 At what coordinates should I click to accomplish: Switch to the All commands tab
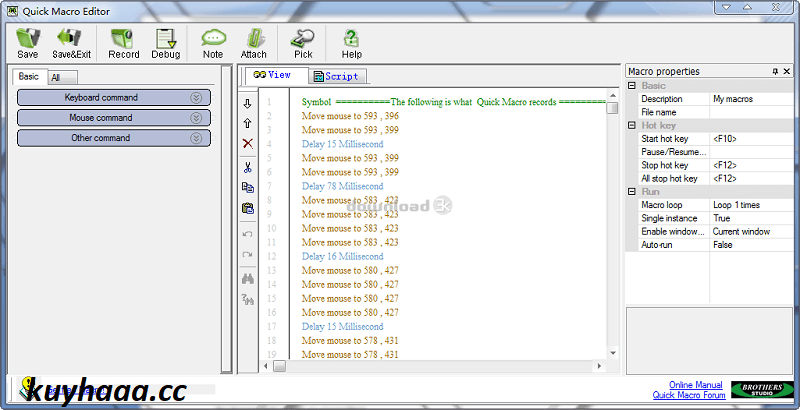pos(62,78)
